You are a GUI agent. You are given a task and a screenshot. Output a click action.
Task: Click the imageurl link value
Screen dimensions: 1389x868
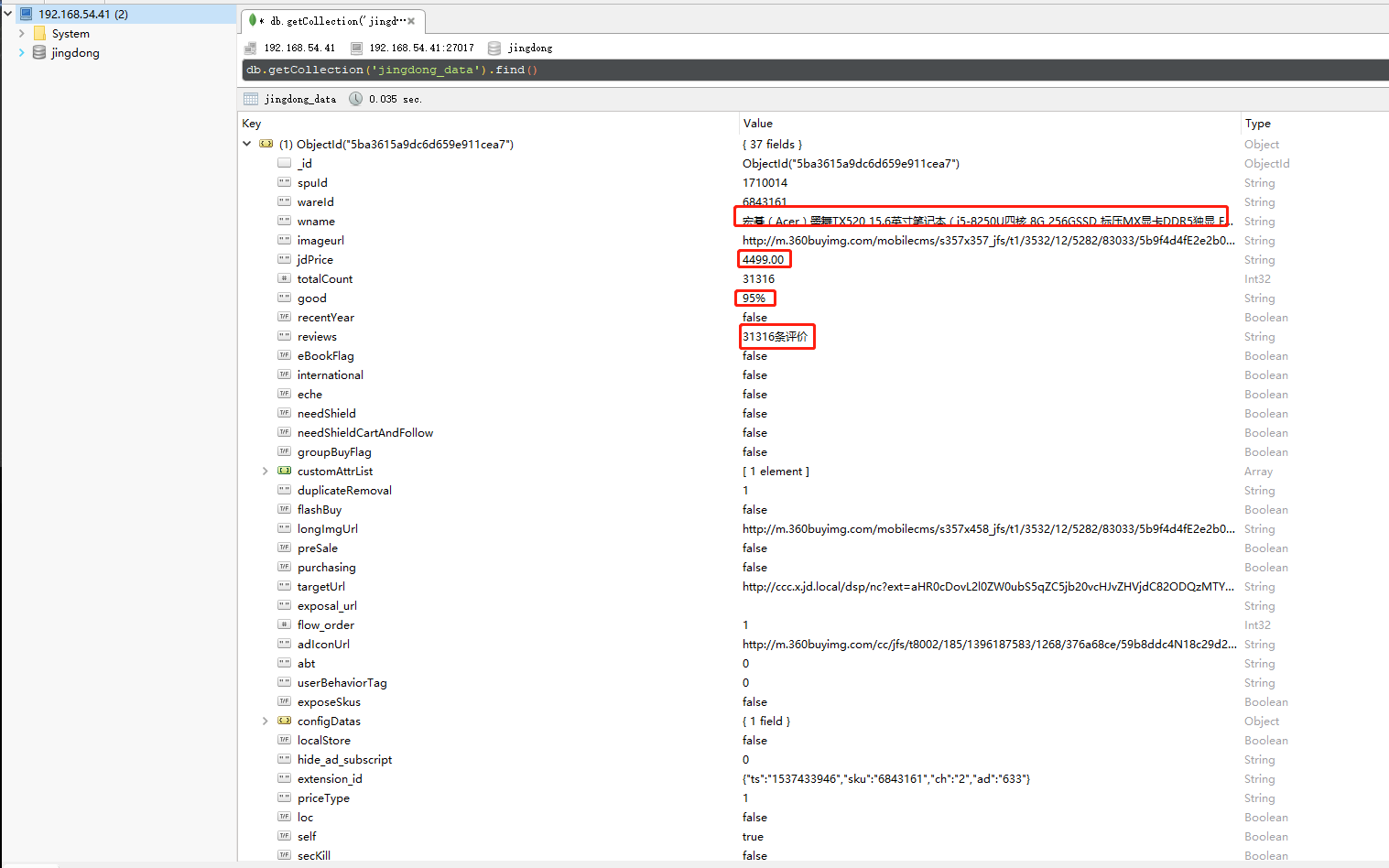pos(988,240)
